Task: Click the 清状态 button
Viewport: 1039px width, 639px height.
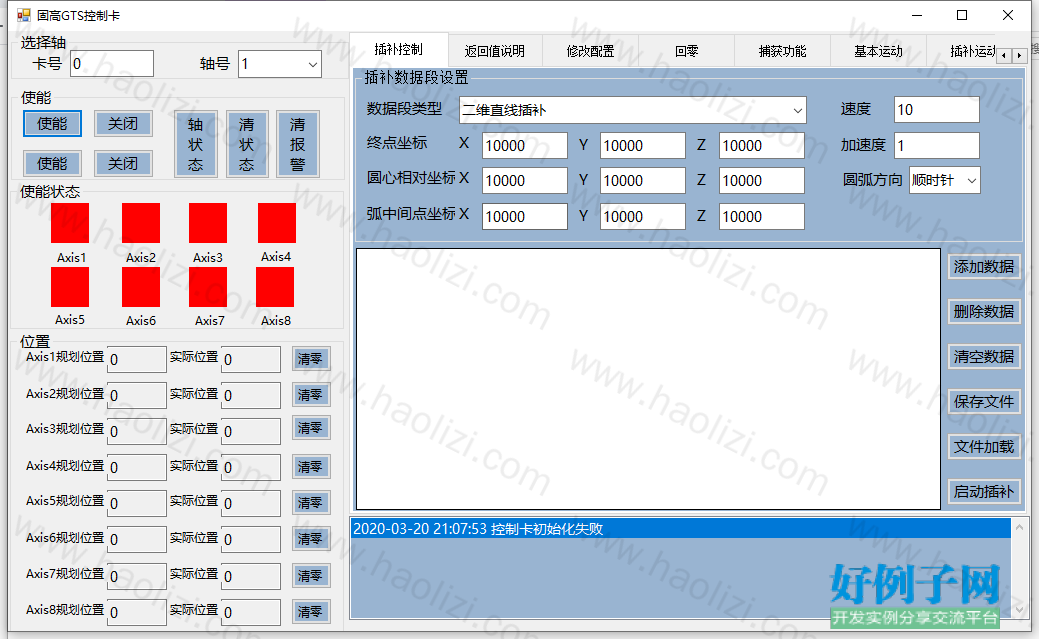Action: [246, 144]
